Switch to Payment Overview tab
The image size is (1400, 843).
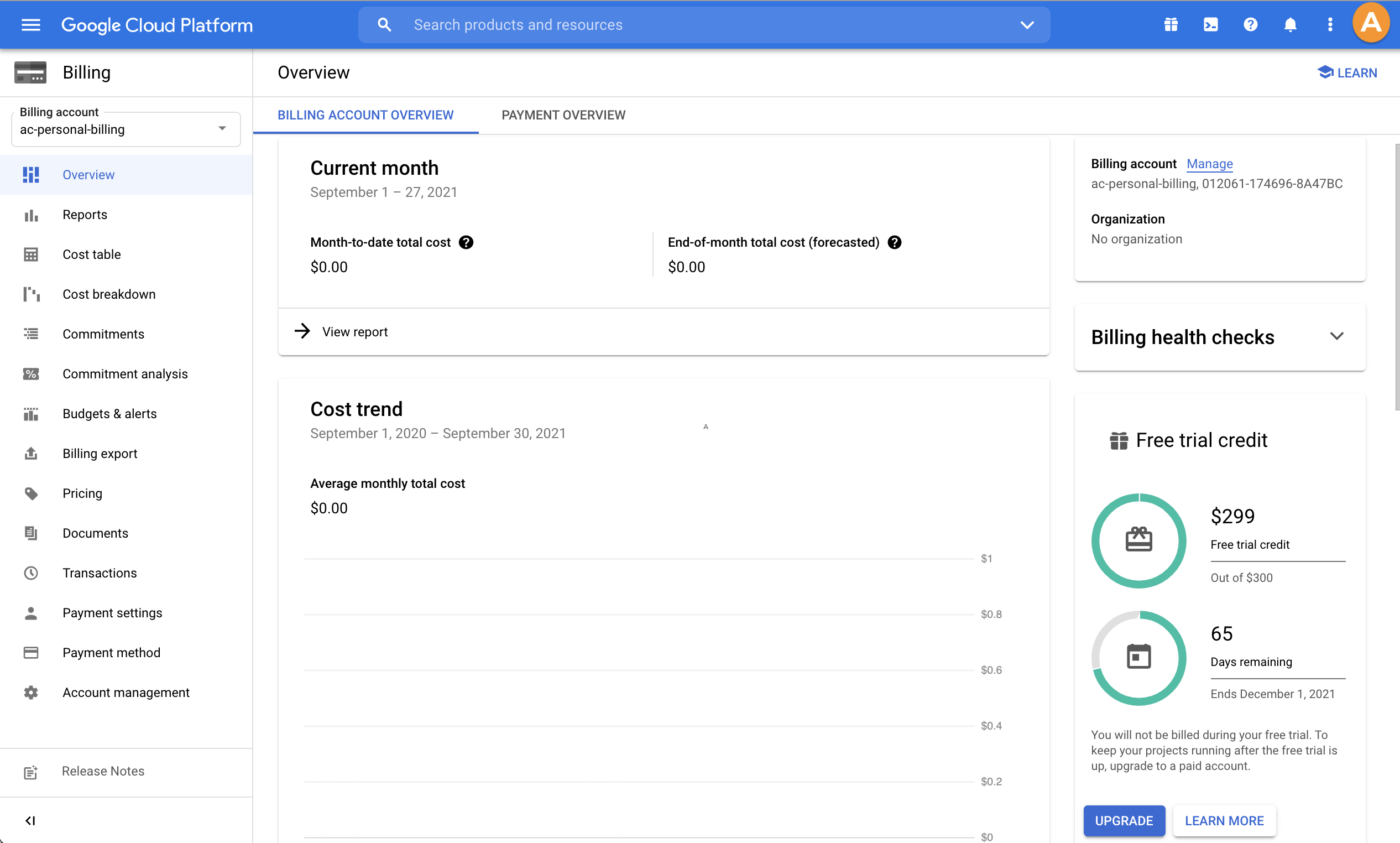tap(563, 115)
